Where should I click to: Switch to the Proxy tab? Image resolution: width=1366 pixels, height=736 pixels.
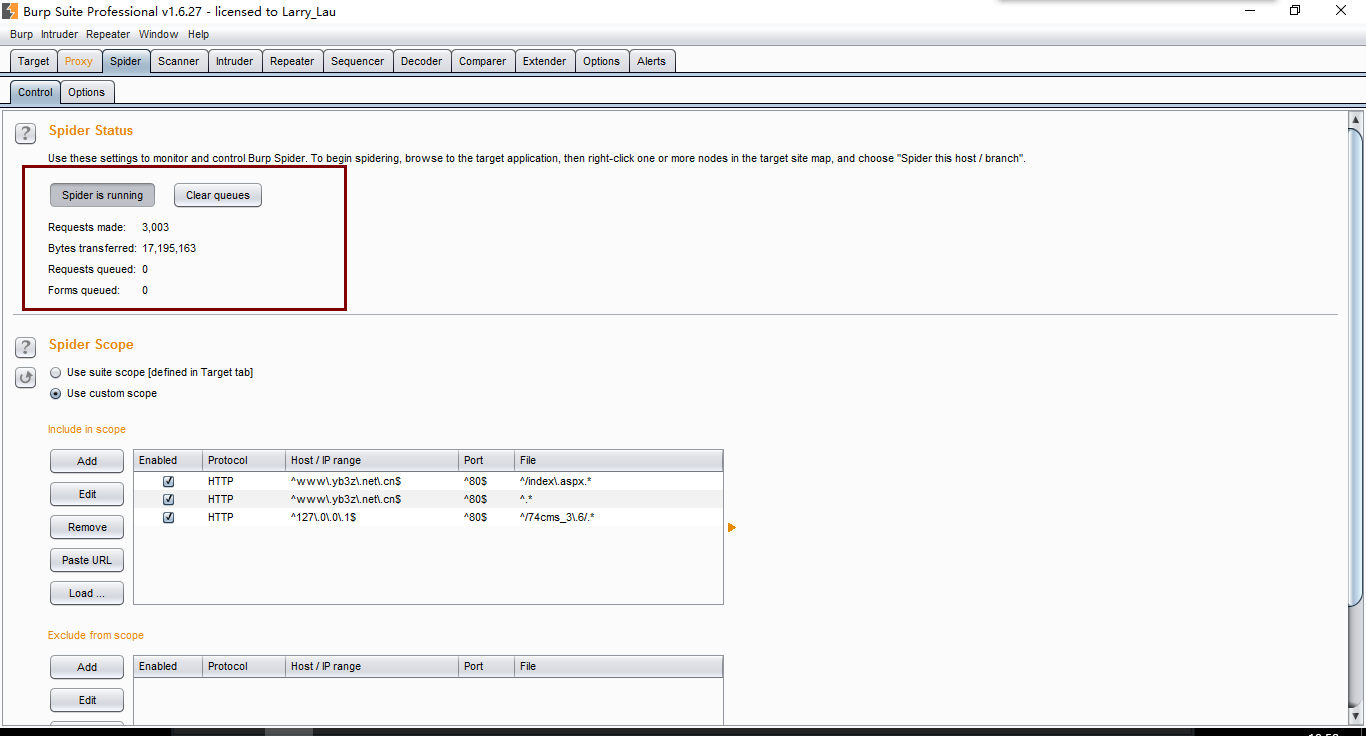click(x=79, y=61)
